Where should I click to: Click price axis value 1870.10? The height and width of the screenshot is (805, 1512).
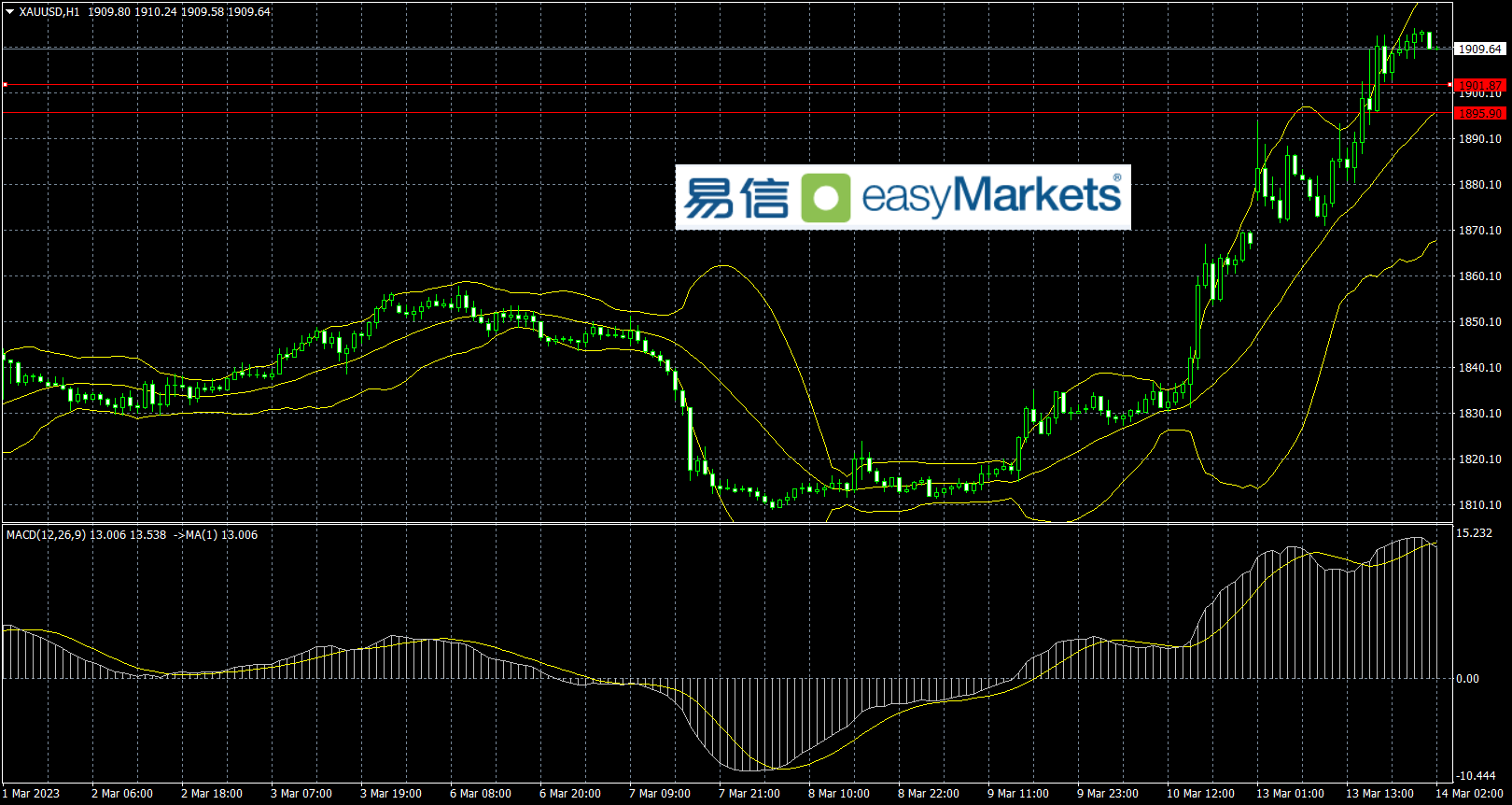coord(1480,231)
